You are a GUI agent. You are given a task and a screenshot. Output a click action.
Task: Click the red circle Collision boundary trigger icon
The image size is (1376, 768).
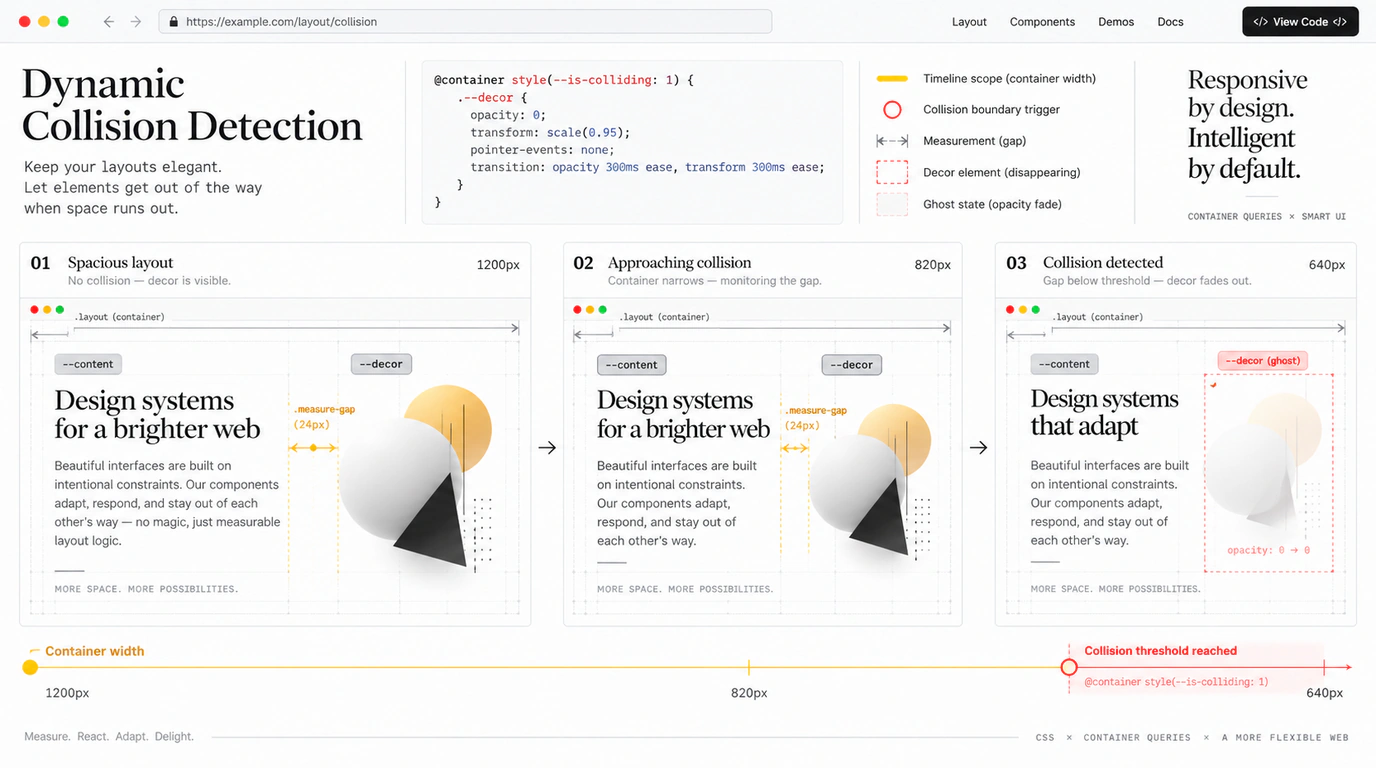892,109
